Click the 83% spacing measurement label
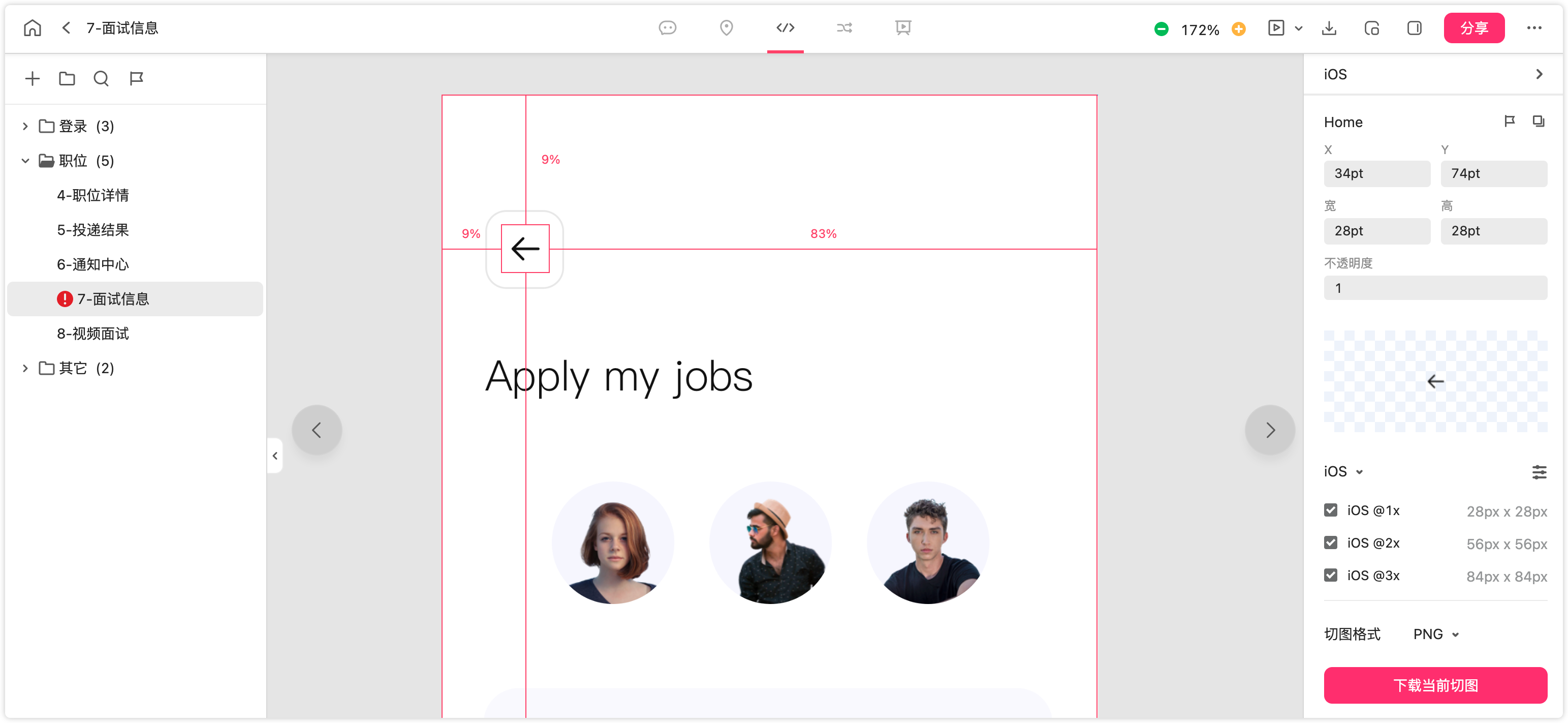This screenshot has height=723, width=1568. click(x=823, y=234)
